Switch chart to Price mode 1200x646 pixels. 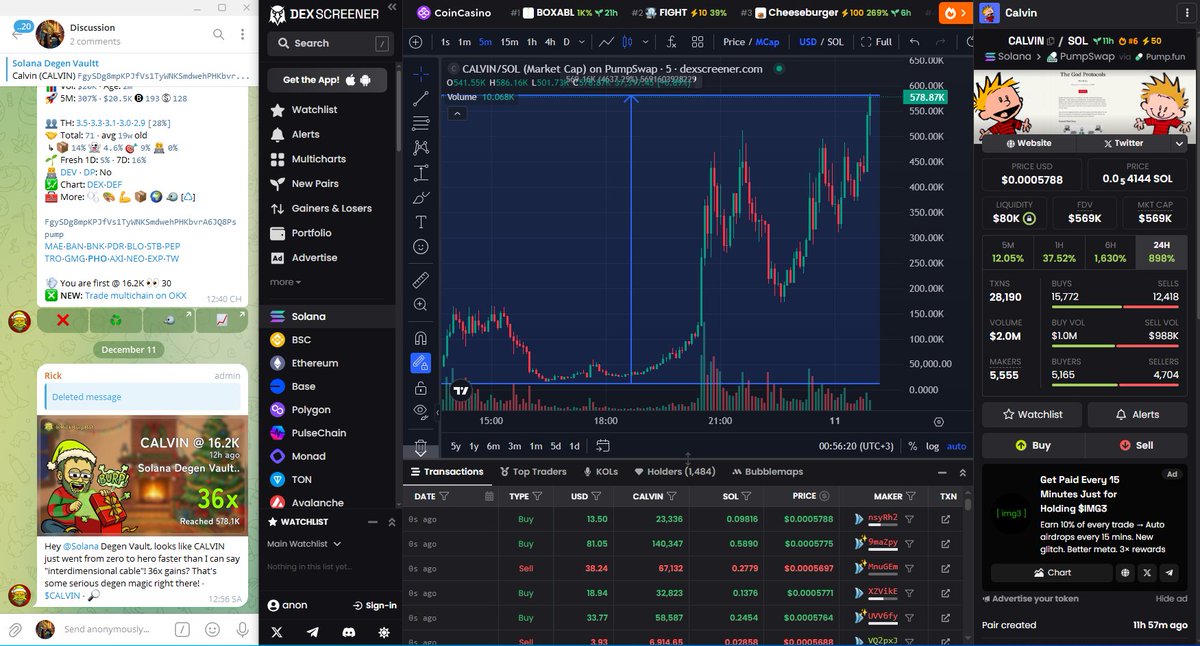click(x=735, y=42)
